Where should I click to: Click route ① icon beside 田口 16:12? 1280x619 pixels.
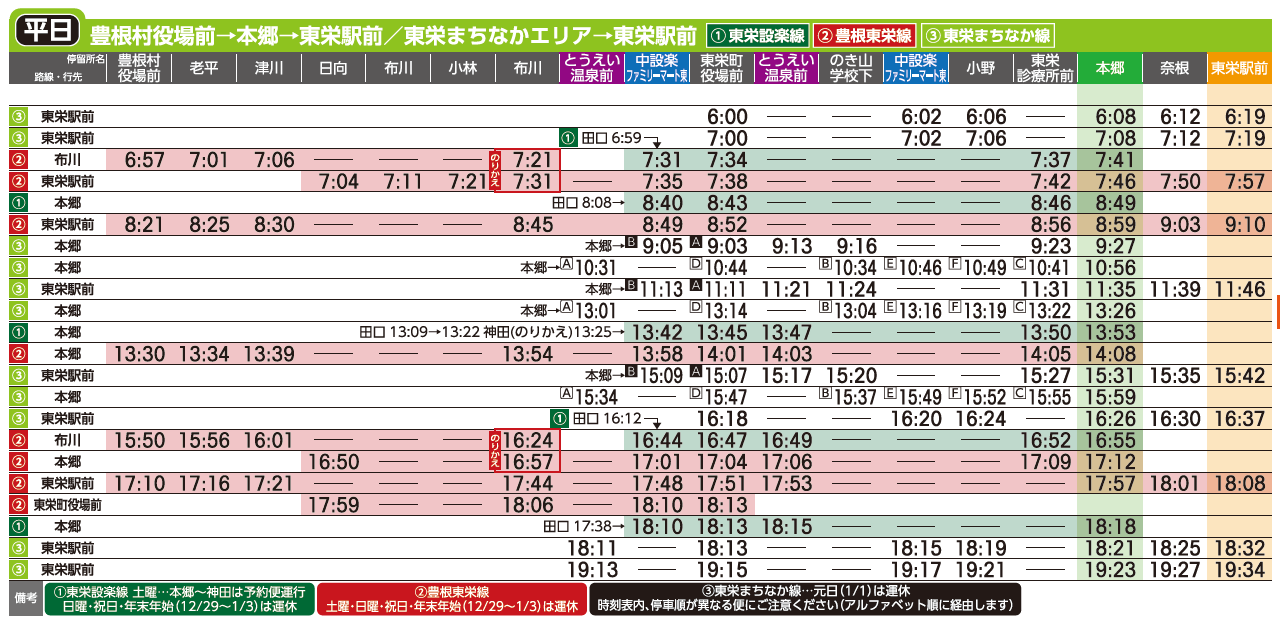(x=560, y=418)
